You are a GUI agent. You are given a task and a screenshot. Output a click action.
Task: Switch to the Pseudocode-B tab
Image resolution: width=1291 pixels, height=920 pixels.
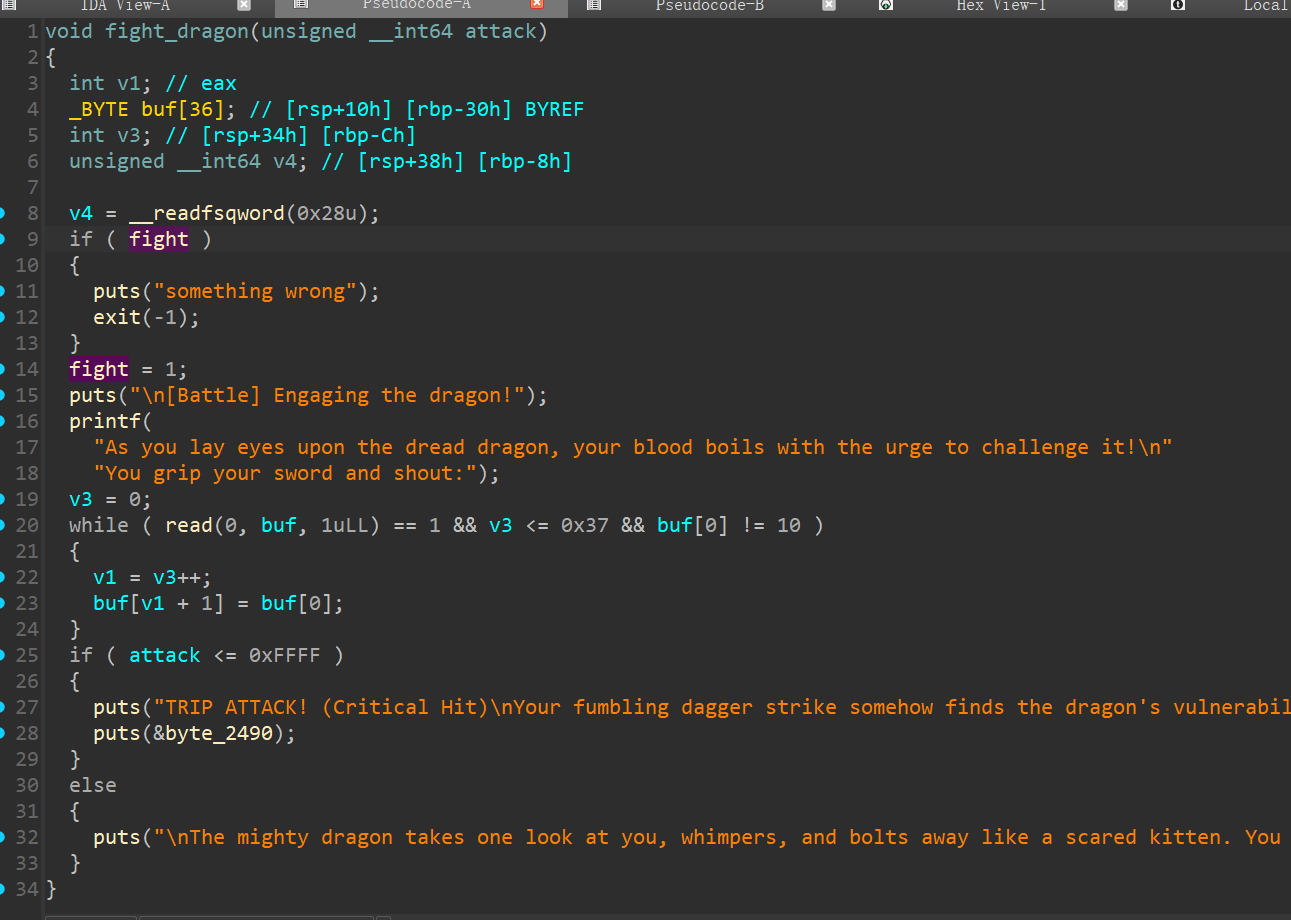(x=709, y=5)
